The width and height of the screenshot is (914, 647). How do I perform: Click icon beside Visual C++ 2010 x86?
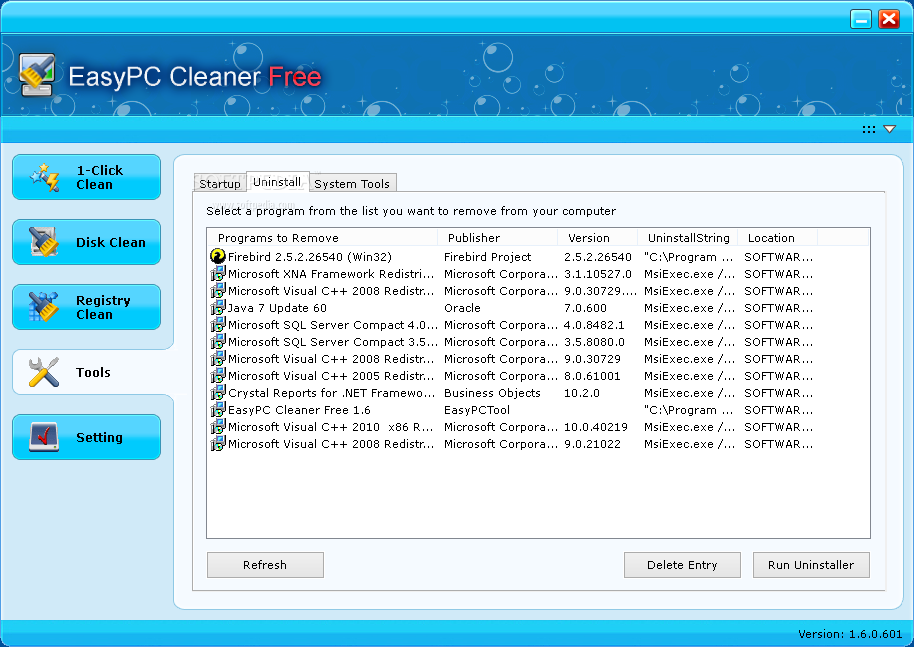[x=217, y=426]
